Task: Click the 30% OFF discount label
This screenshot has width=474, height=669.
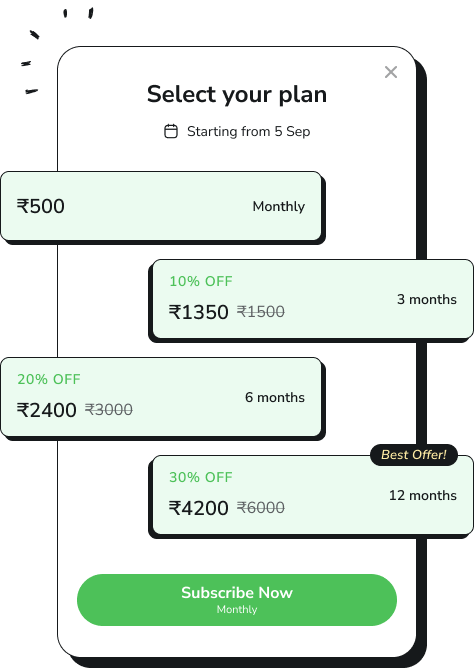Action: (201, 477)
